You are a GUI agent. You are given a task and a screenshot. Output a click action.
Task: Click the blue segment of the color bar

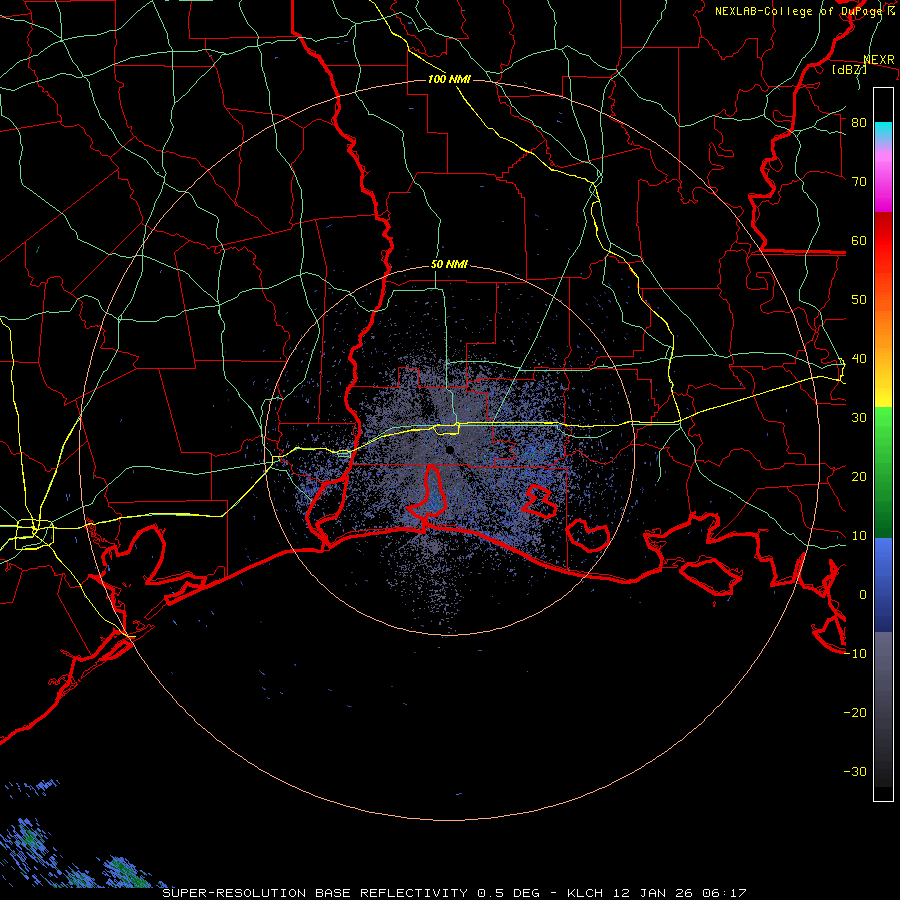tap(883, 584)
